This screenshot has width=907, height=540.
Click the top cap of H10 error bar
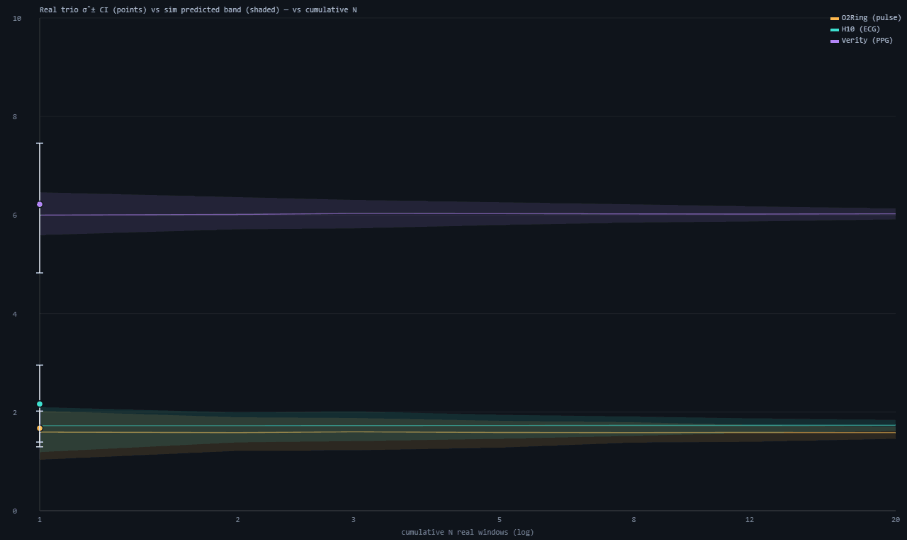(x=40, y=365)
